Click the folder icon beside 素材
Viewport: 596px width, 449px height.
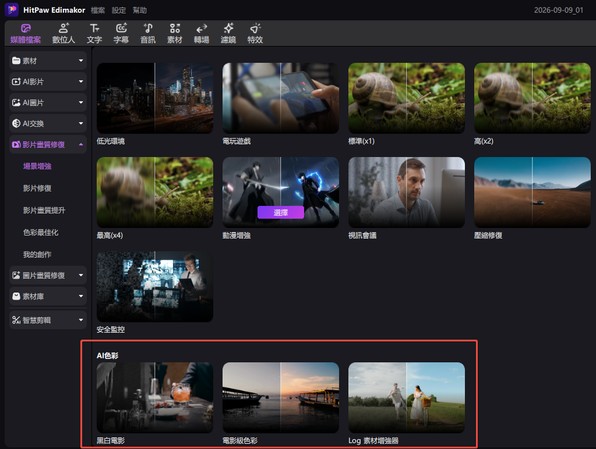point(16,60)
